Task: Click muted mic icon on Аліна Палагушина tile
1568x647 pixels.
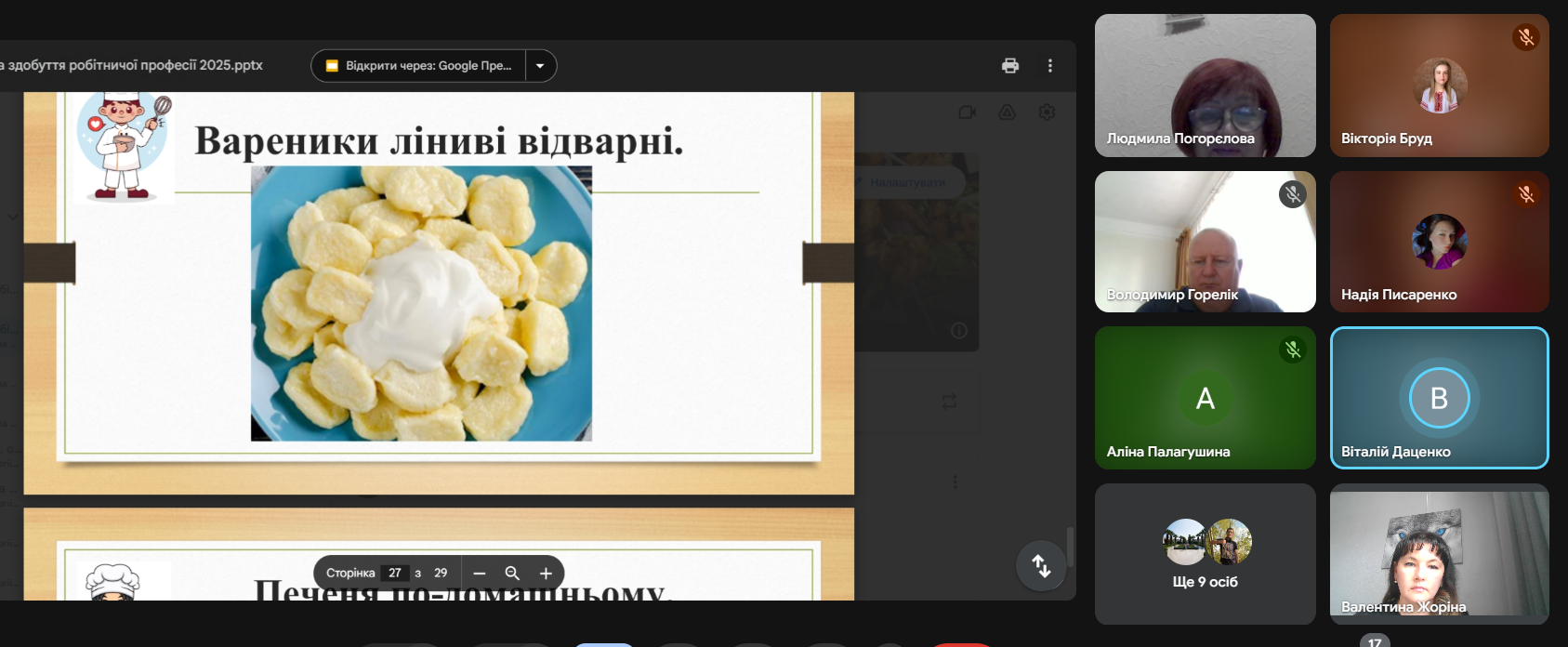Action: pyautogui.click(x=1292, y=350)
